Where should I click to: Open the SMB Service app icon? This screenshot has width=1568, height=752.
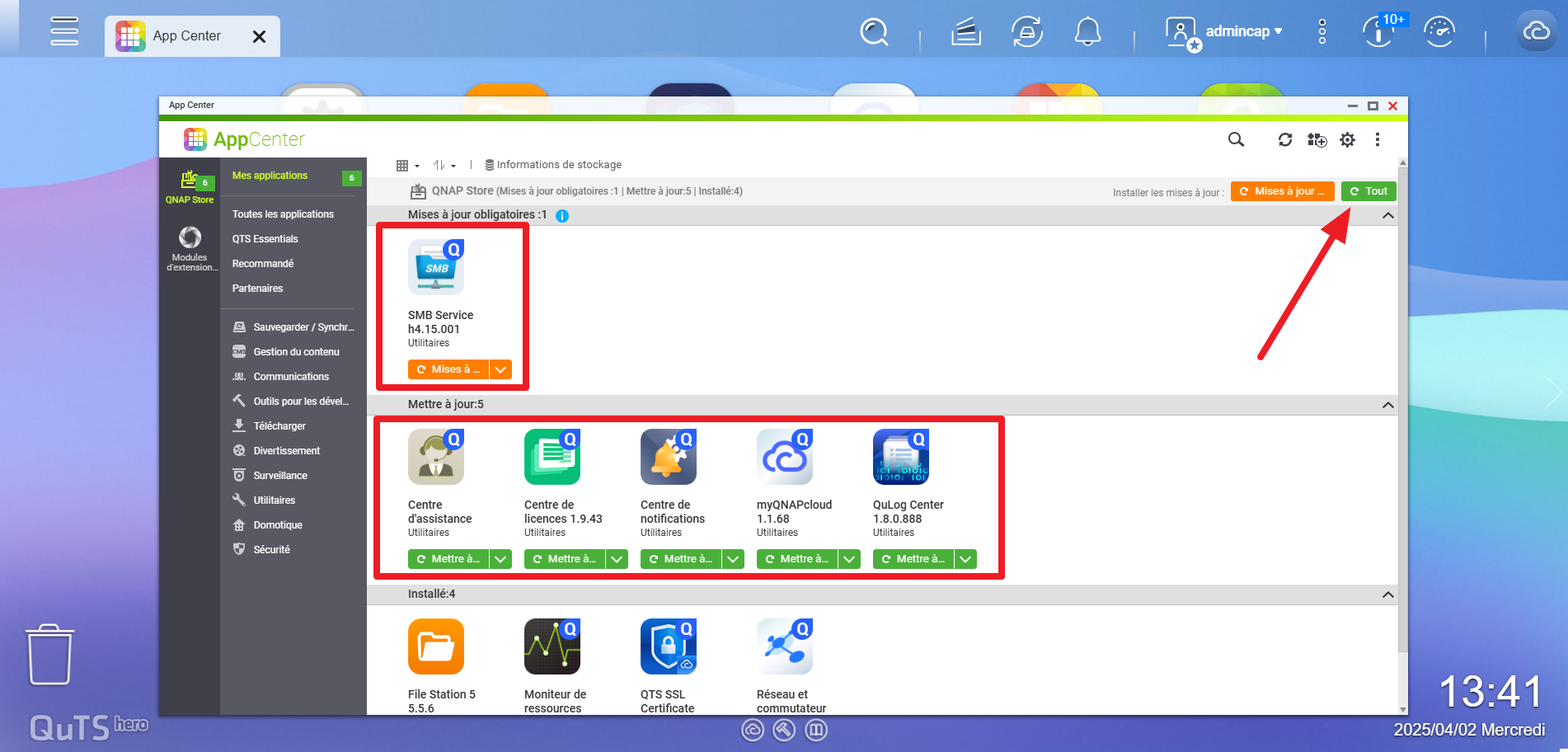pos(436,267)
